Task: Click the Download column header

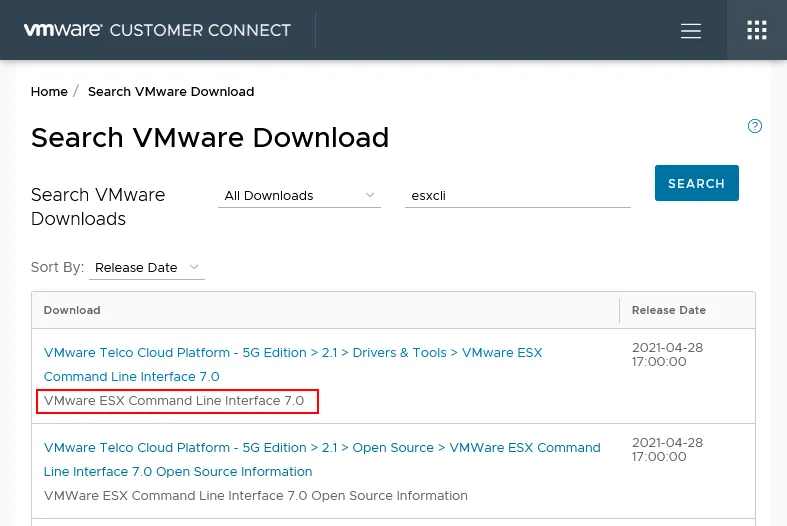Action: click(x=72, y=310)
